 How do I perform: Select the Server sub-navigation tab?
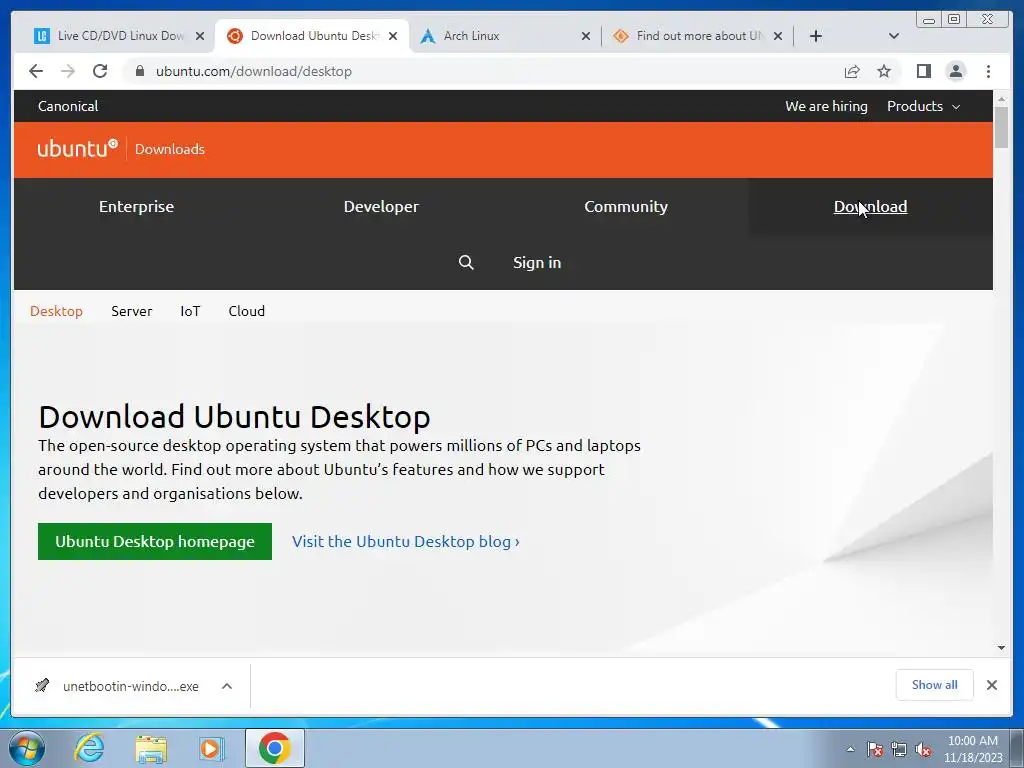(131, 311)
